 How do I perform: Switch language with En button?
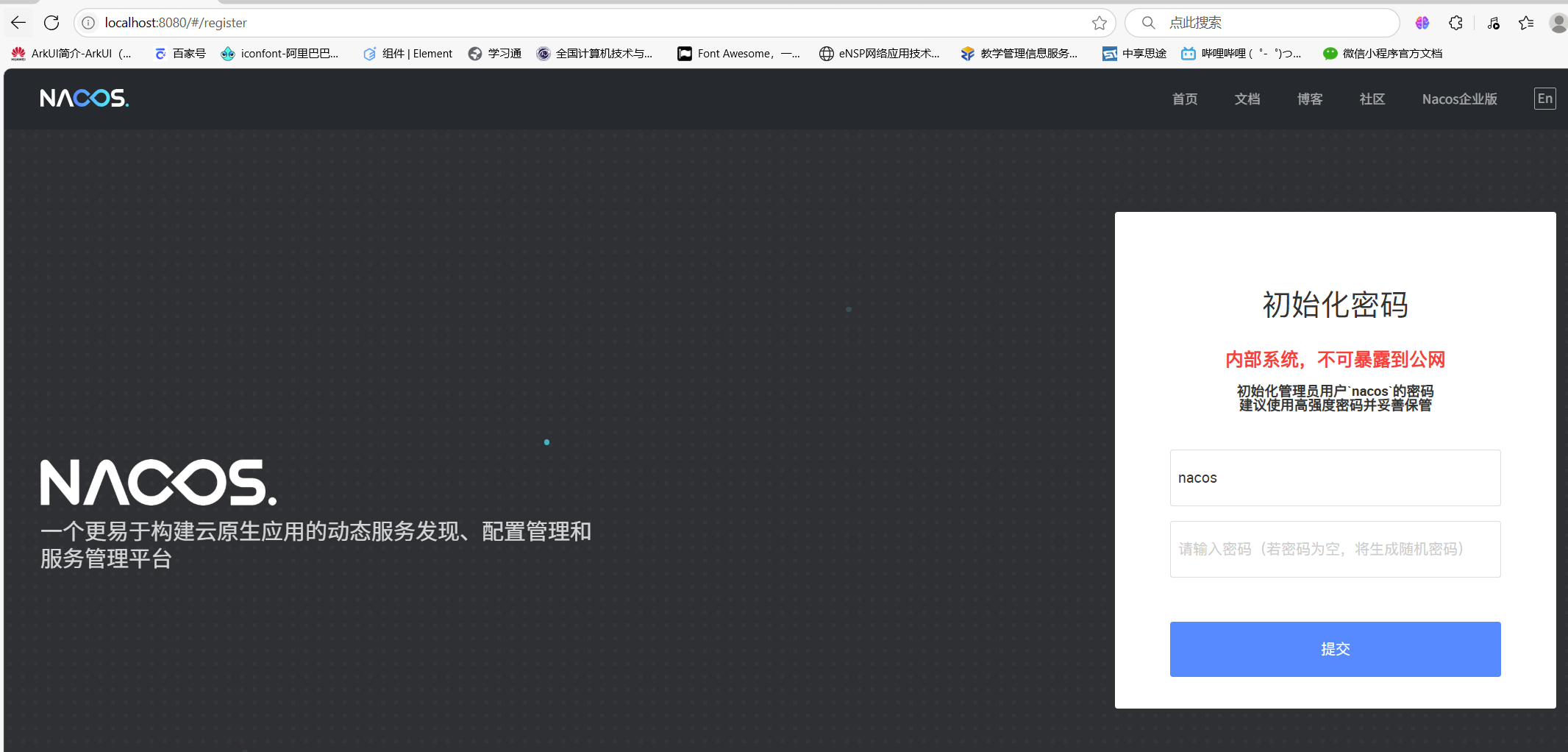coord(1545,99)
